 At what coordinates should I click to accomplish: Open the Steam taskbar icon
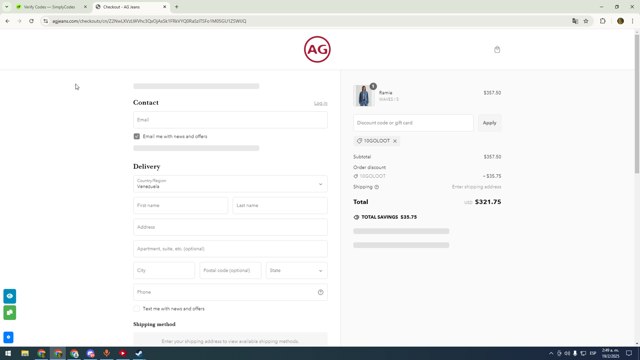coord(139,353)
